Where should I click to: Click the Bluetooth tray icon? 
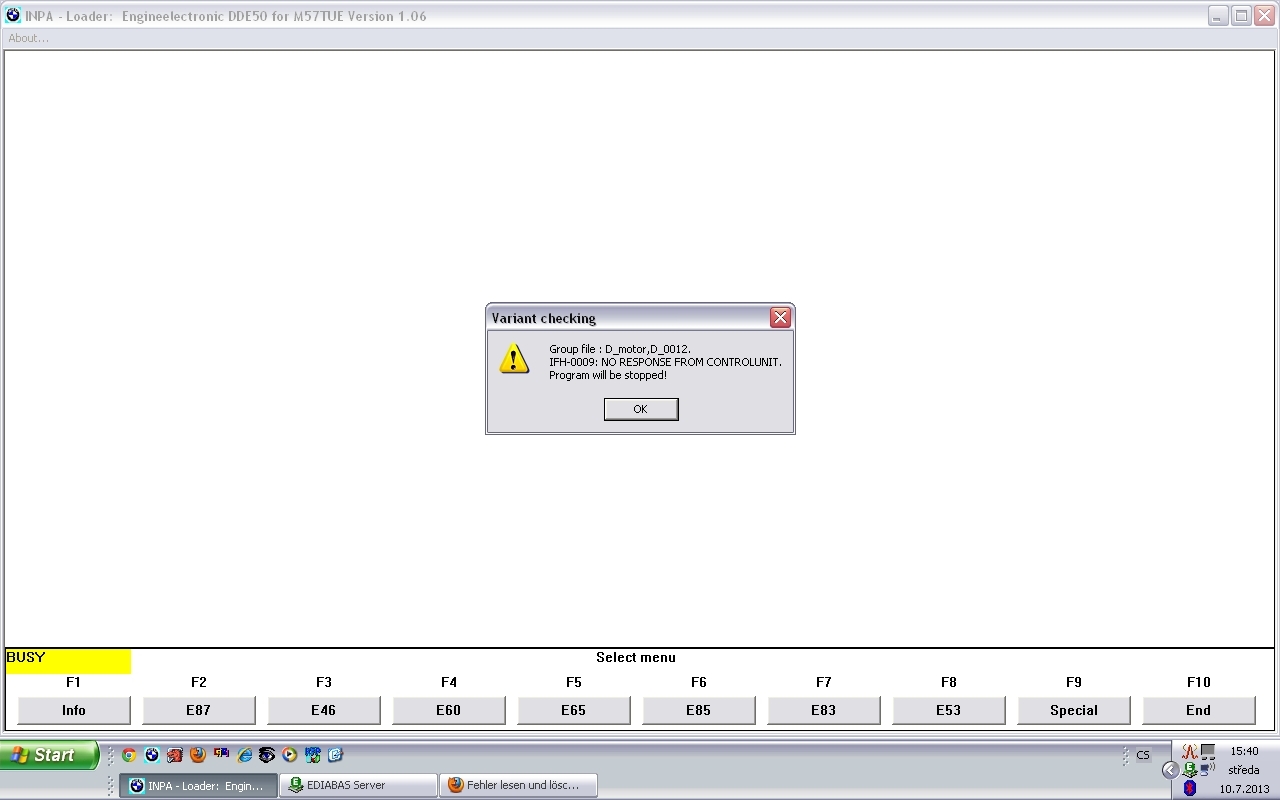[x=1190, y=789]
